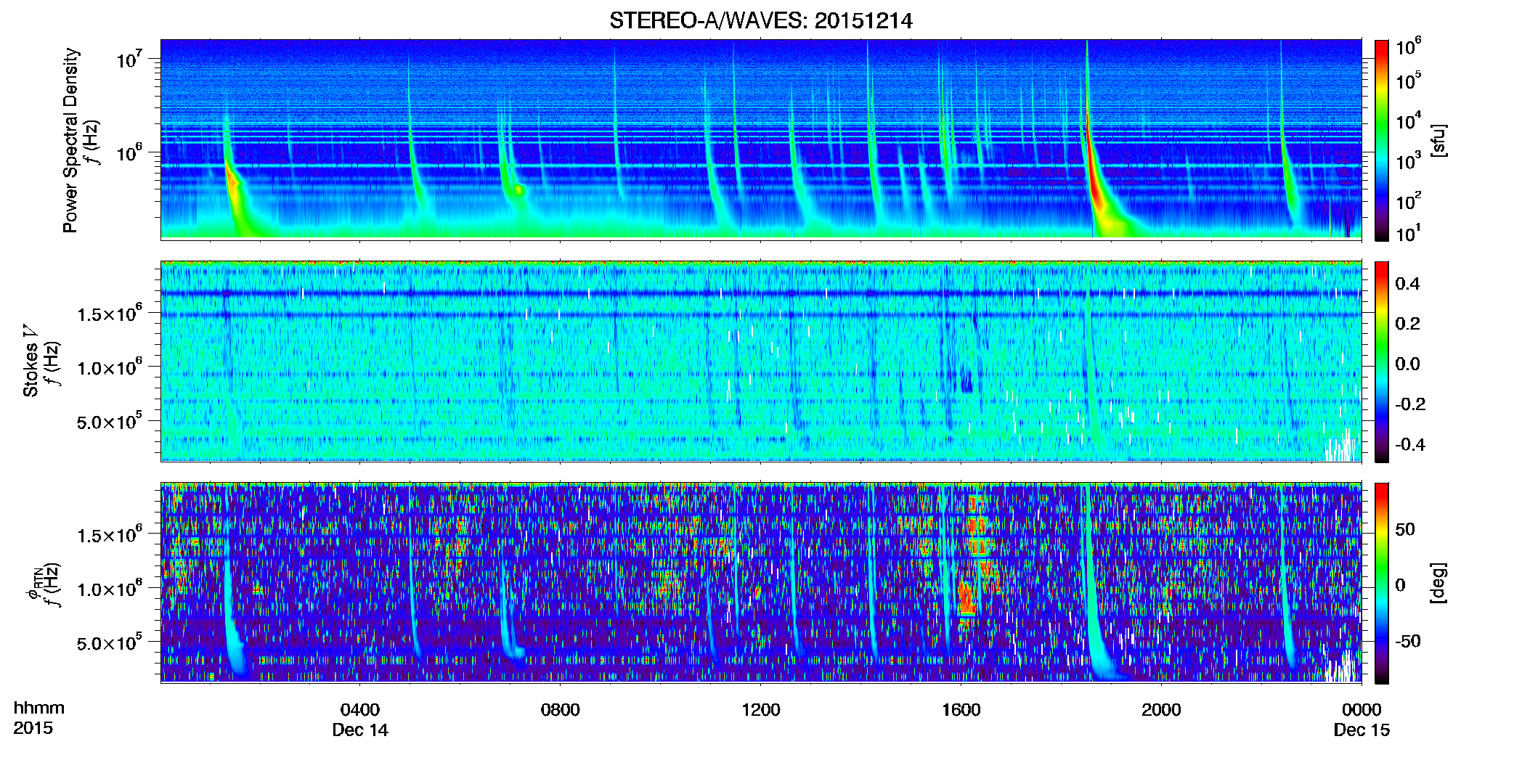
Task: Click the 50 label on degree colorbar
Action: point(1405,529)
